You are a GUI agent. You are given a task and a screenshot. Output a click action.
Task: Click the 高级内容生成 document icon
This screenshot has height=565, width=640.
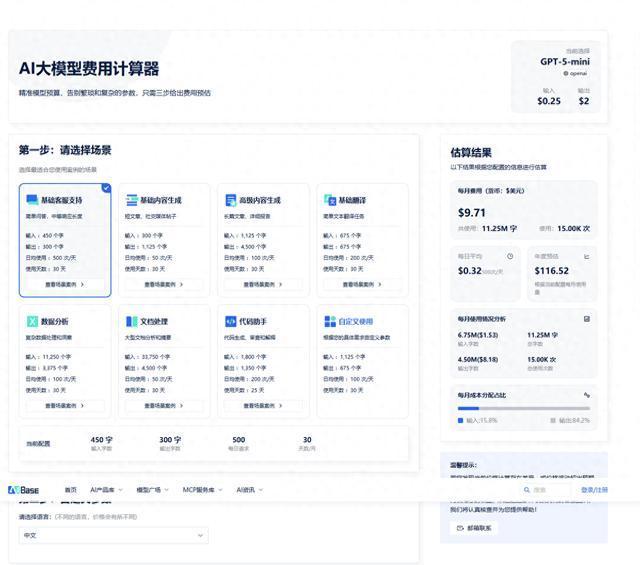(231, 200)
